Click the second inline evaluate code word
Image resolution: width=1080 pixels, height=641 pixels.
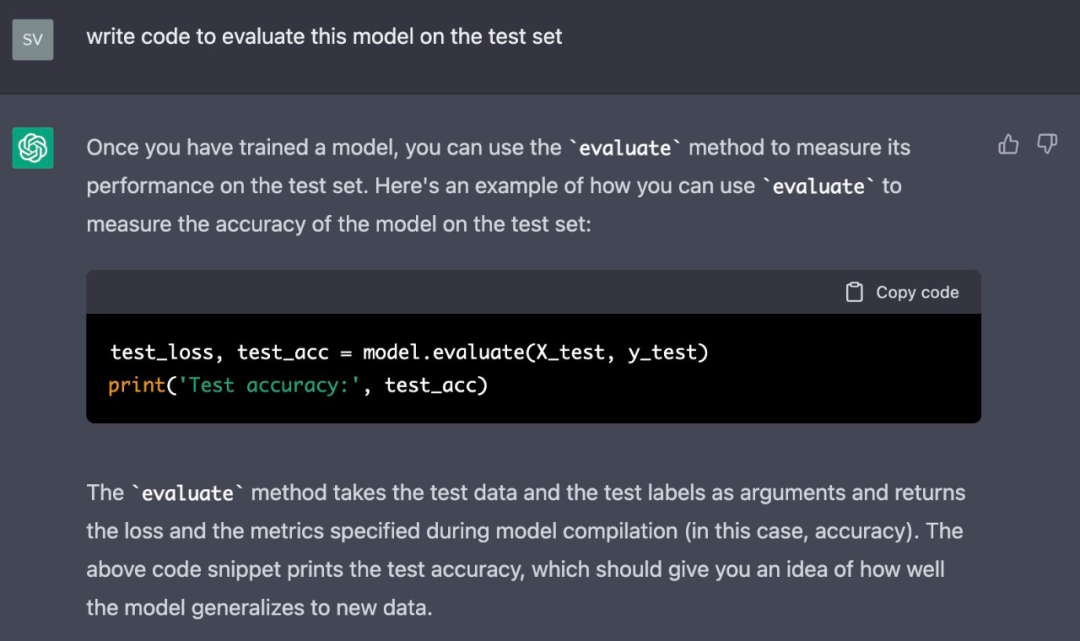818,187
